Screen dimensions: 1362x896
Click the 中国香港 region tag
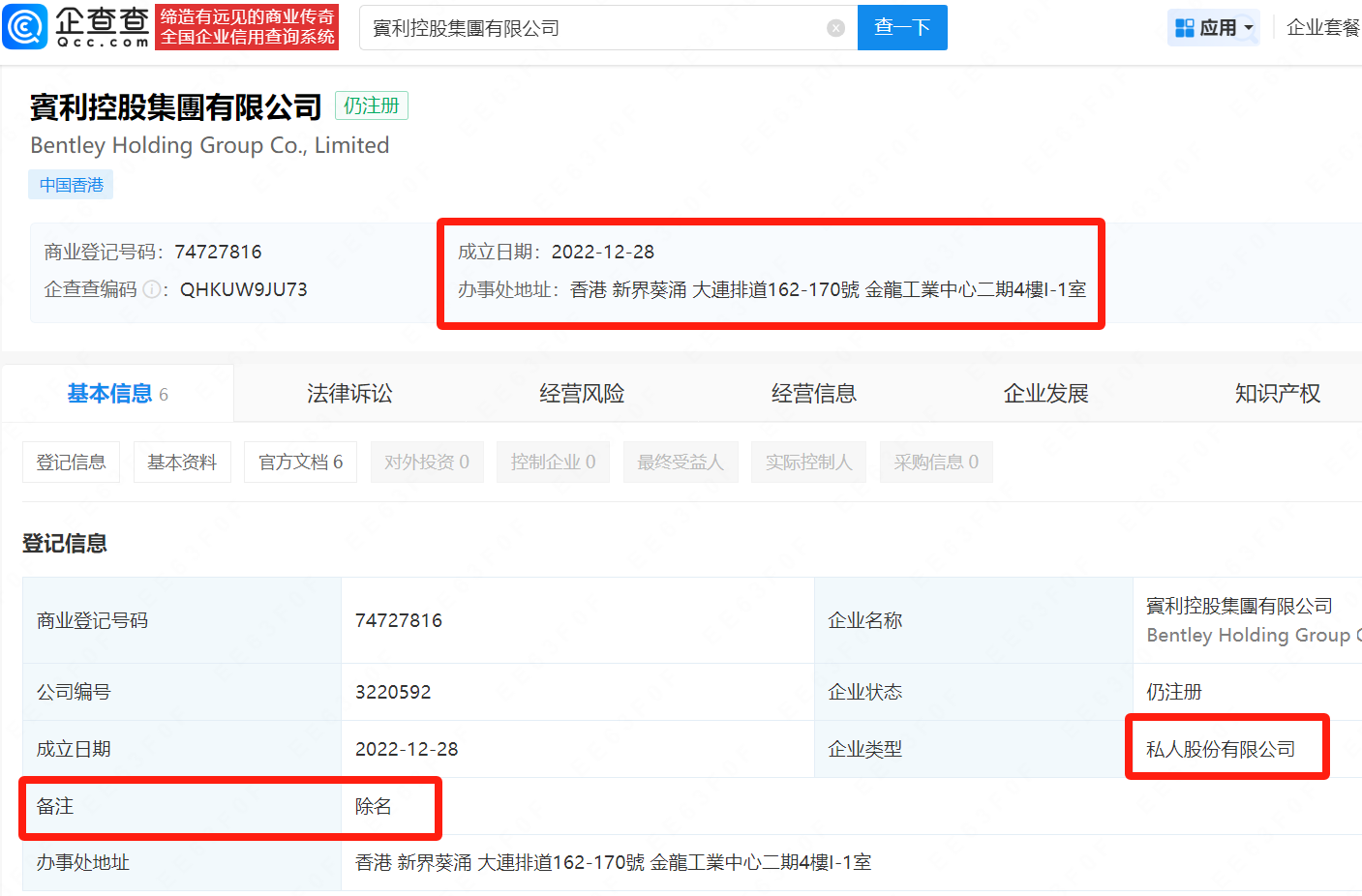(x=71, y=185)
